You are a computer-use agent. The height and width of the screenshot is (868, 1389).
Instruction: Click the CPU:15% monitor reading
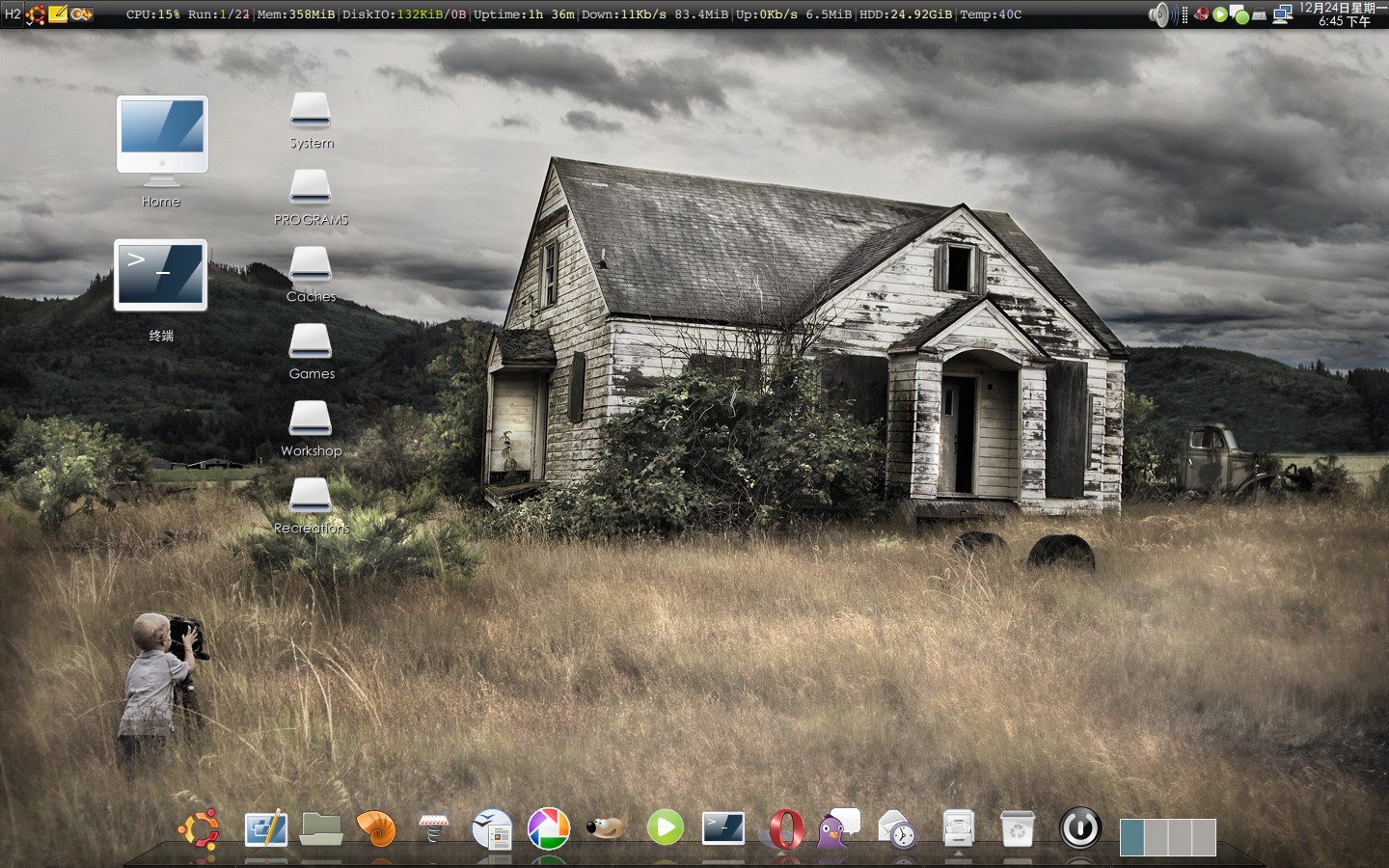coord(153,14)
